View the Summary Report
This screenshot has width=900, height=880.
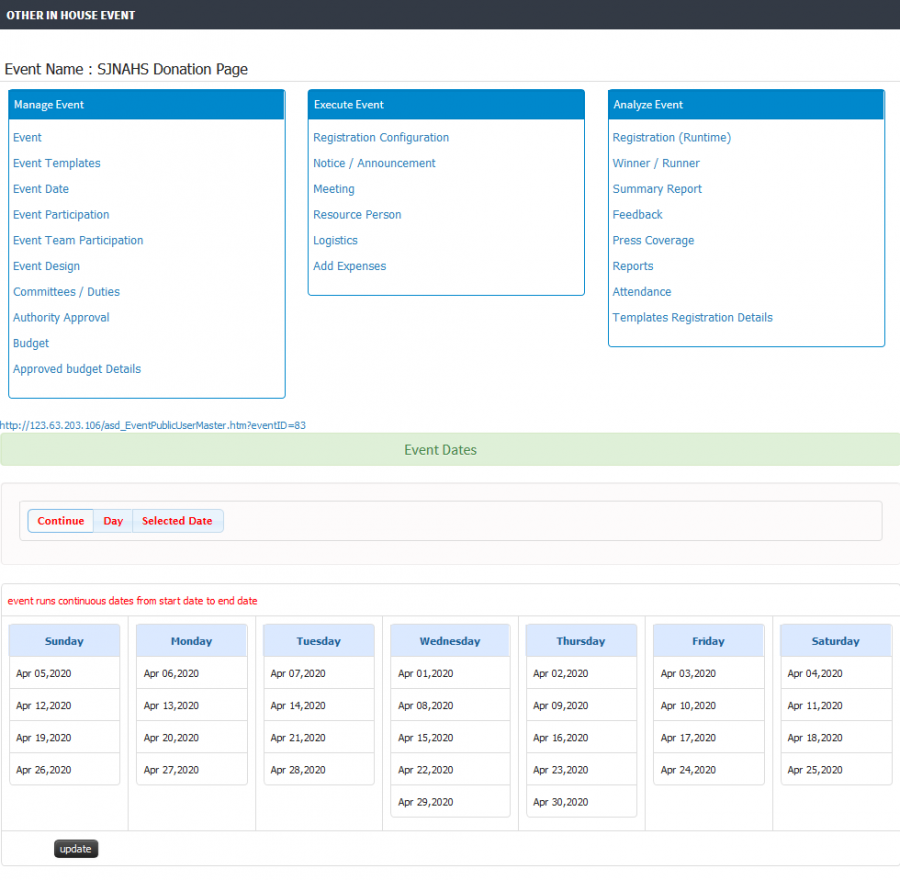[x=657, y=189]
